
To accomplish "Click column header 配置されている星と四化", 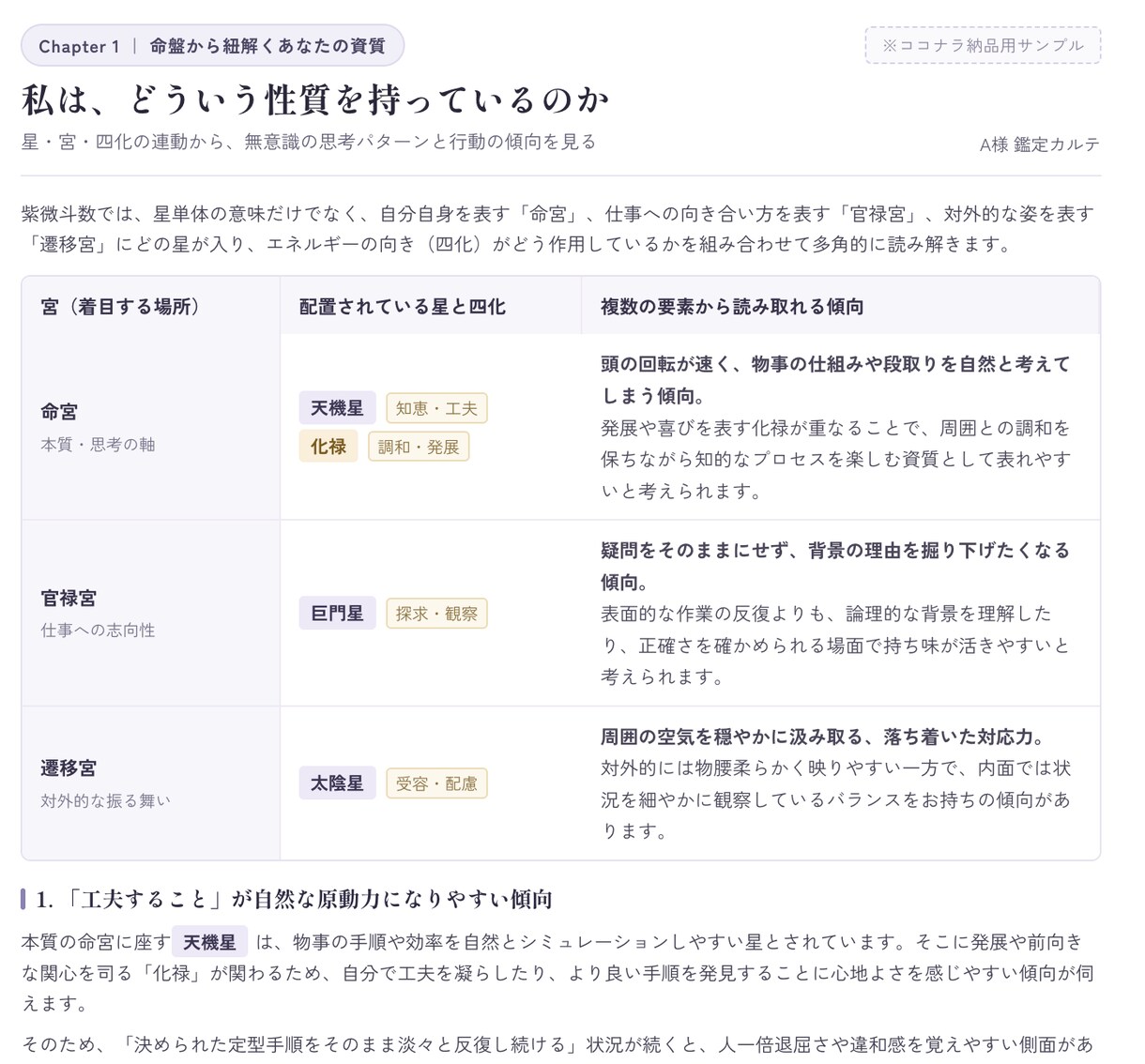I will coord(403,307).
